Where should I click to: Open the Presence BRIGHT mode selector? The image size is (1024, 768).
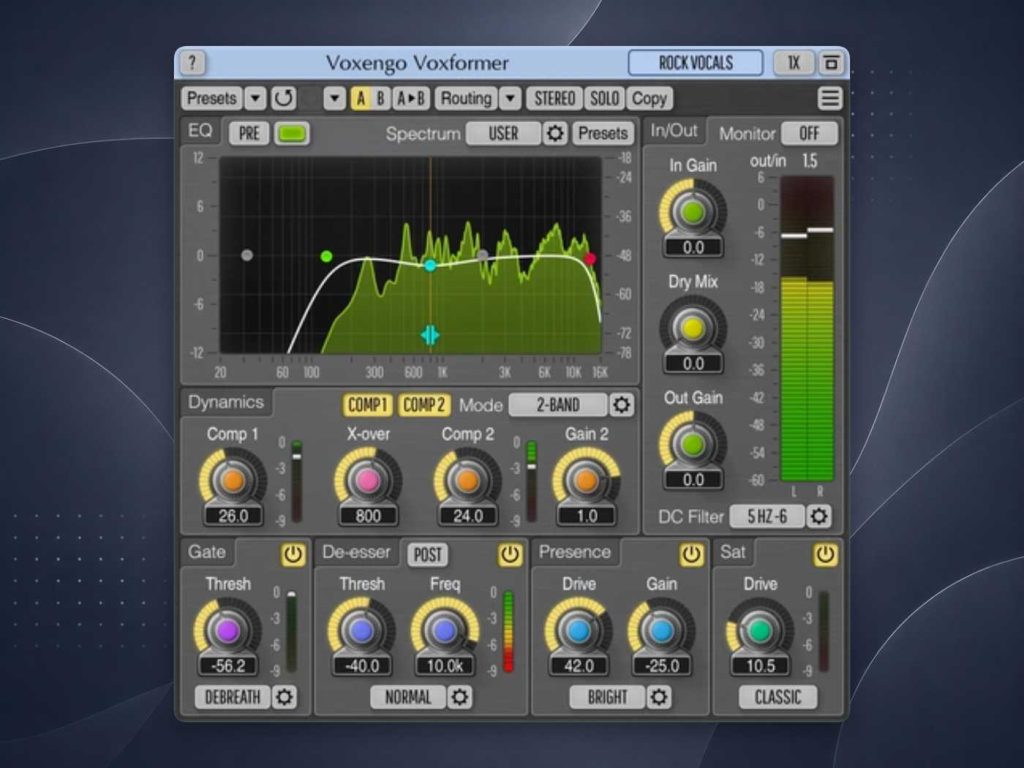[x=607, y=697]
